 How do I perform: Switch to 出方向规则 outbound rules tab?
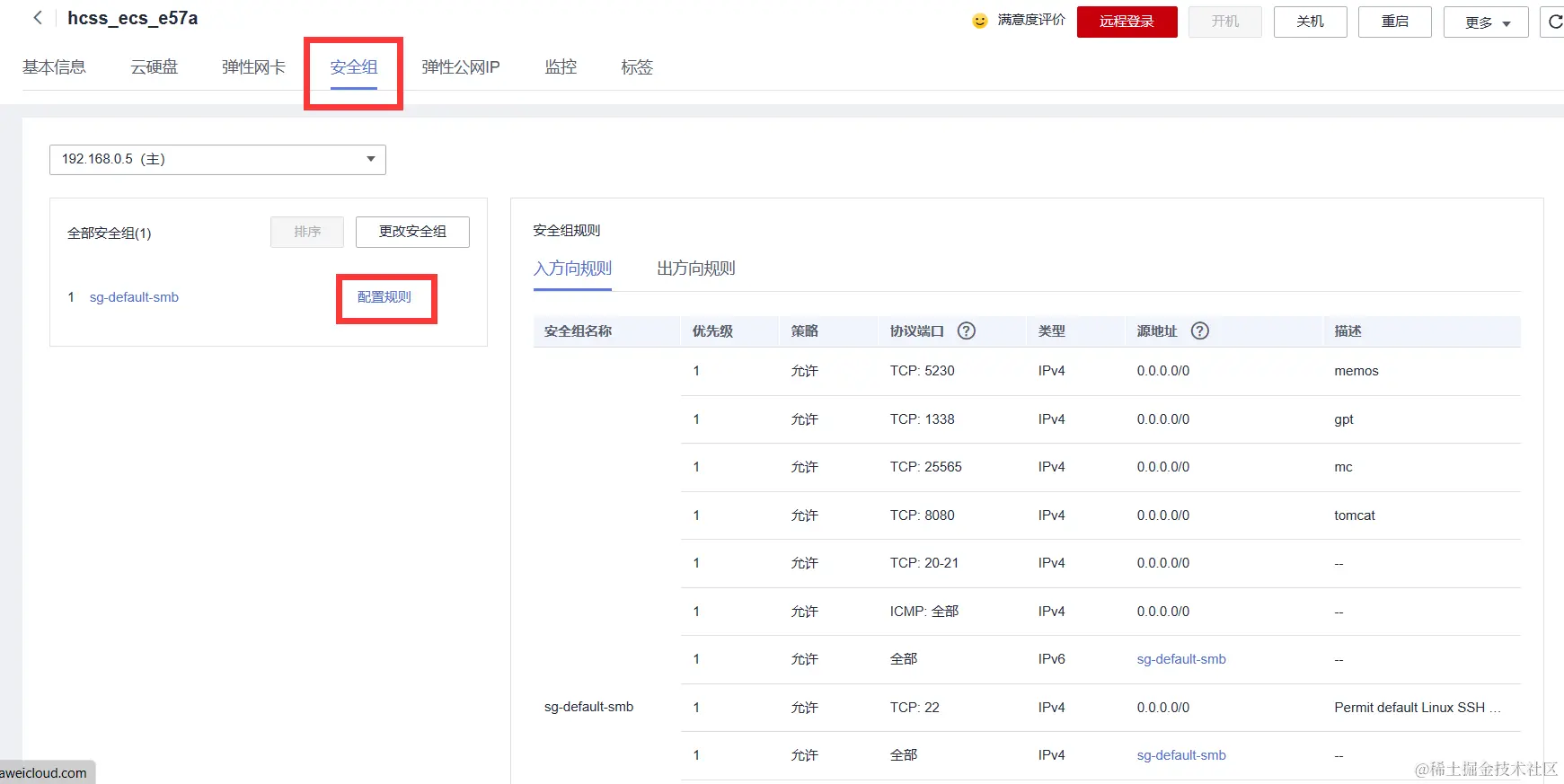[x=696, y=269]
